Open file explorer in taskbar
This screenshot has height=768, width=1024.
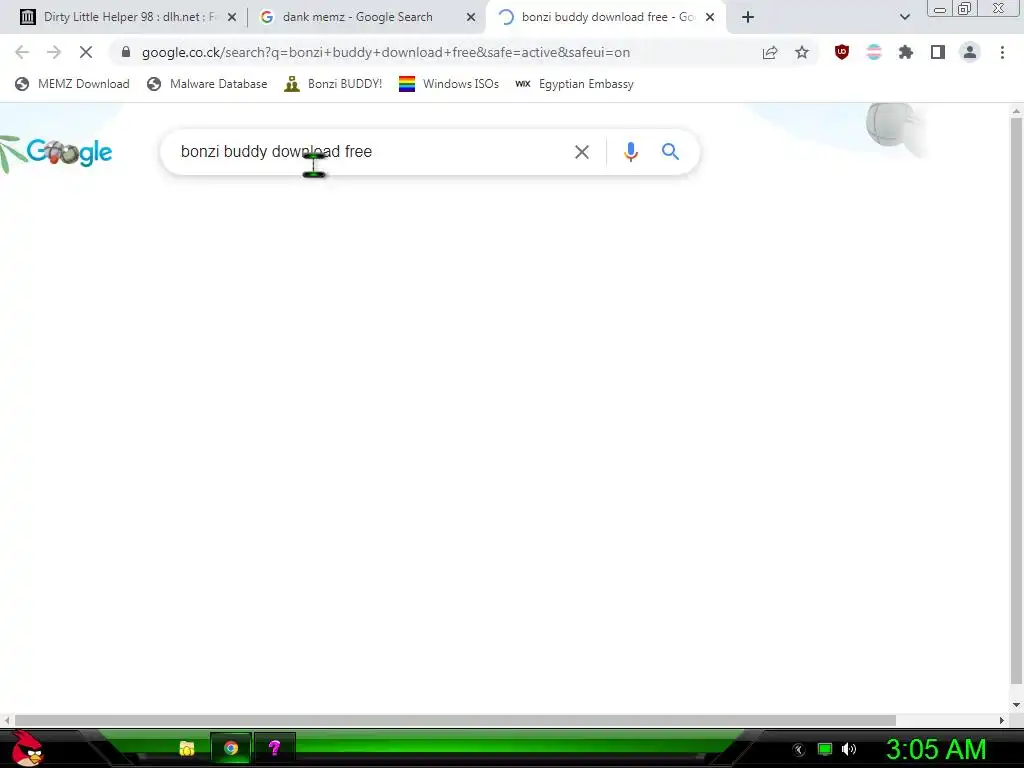pos(187,748)
